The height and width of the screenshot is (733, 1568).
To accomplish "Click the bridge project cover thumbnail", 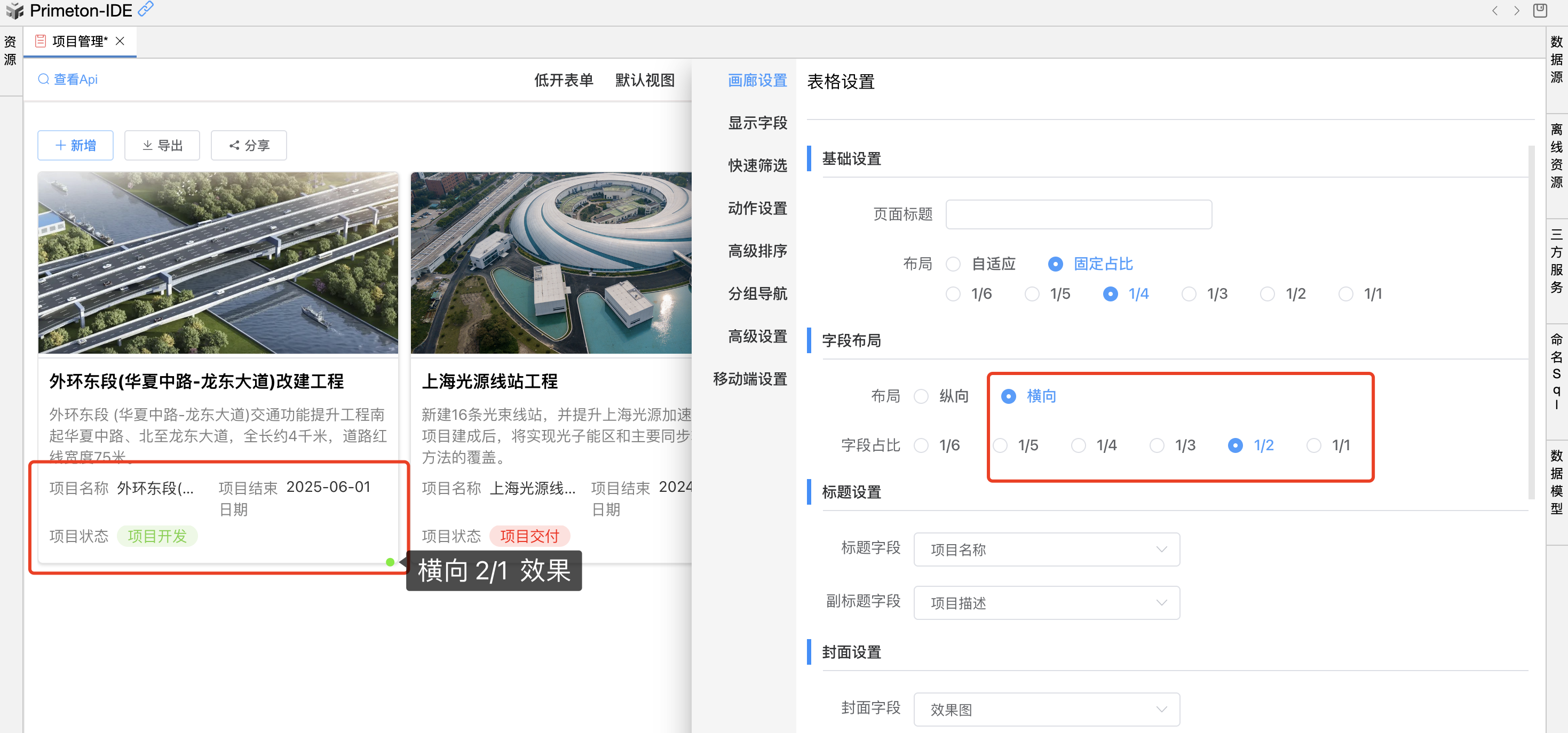I will 218,263.
